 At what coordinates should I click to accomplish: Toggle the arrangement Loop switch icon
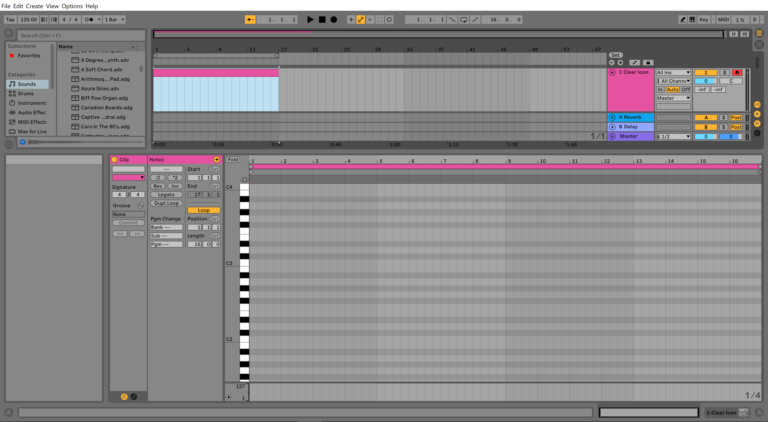(x=463, y=20)
